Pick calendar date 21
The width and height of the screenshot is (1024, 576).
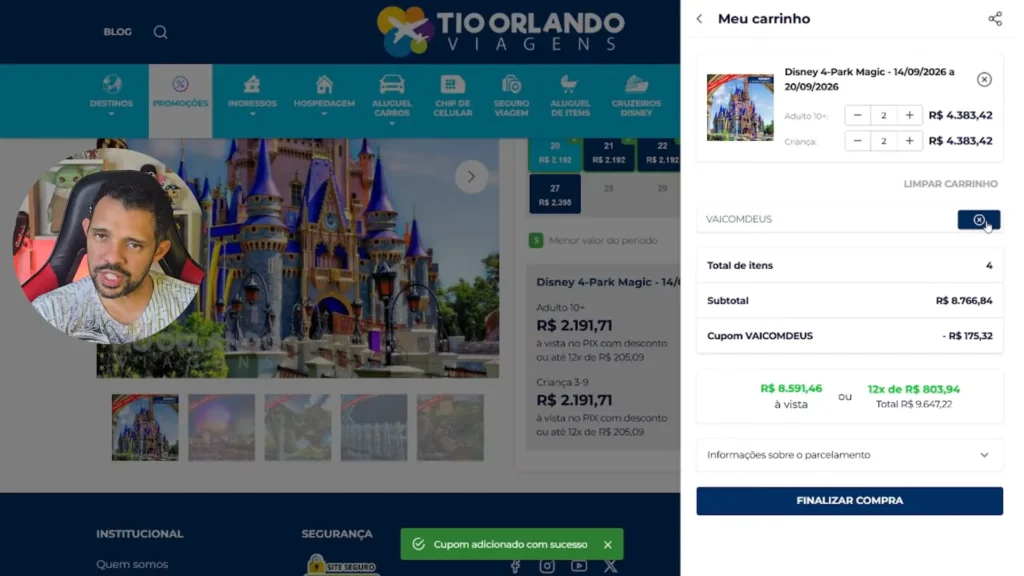coord(609,154)
